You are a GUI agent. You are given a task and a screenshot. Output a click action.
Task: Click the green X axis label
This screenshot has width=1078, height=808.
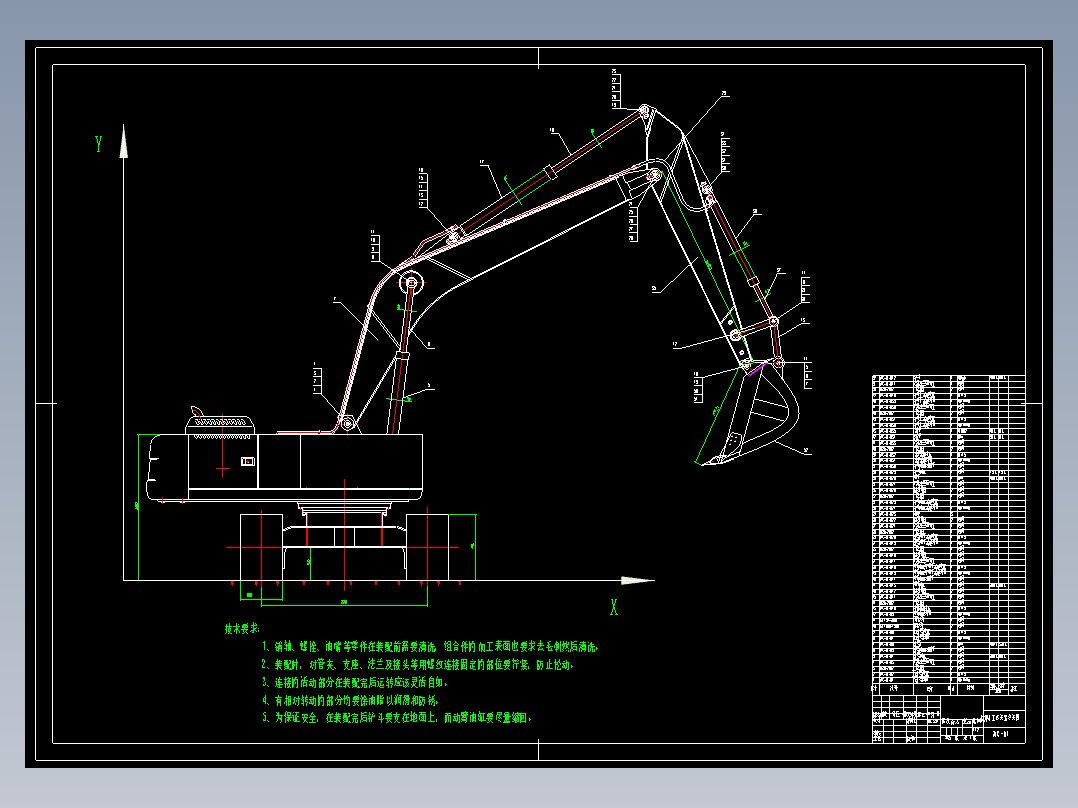[x=614, y=607]
